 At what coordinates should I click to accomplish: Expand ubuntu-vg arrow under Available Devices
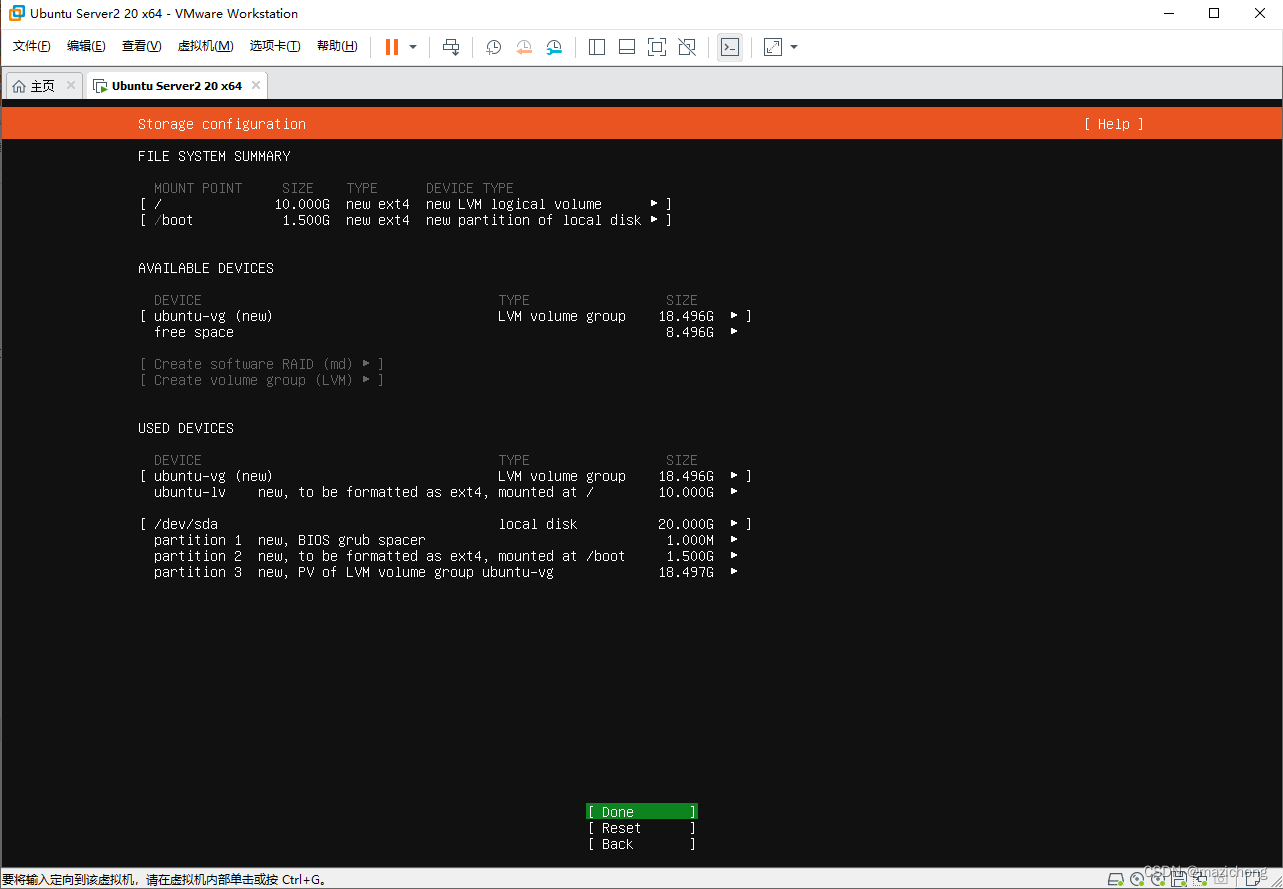734,315
